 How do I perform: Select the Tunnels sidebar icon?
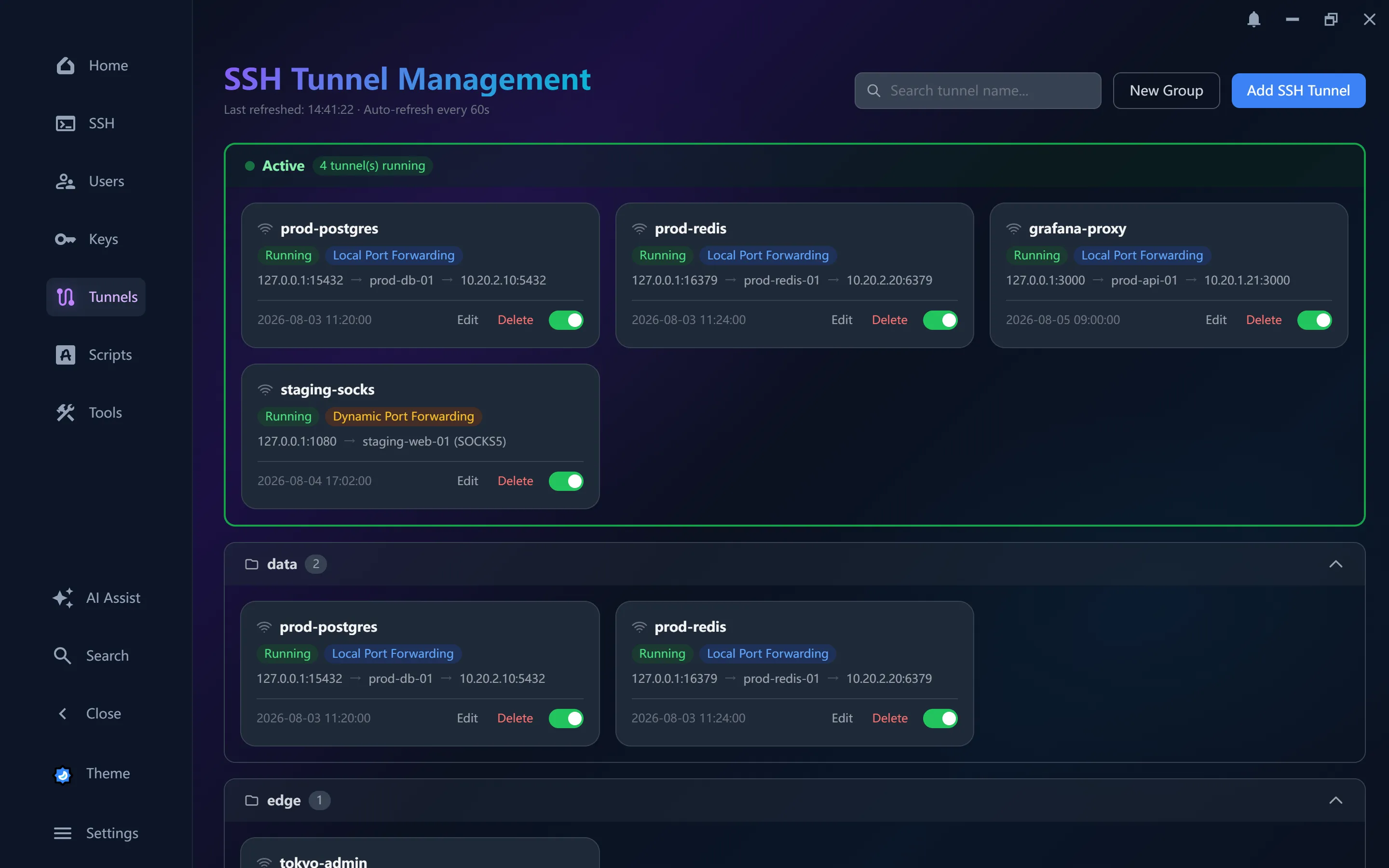66,297
